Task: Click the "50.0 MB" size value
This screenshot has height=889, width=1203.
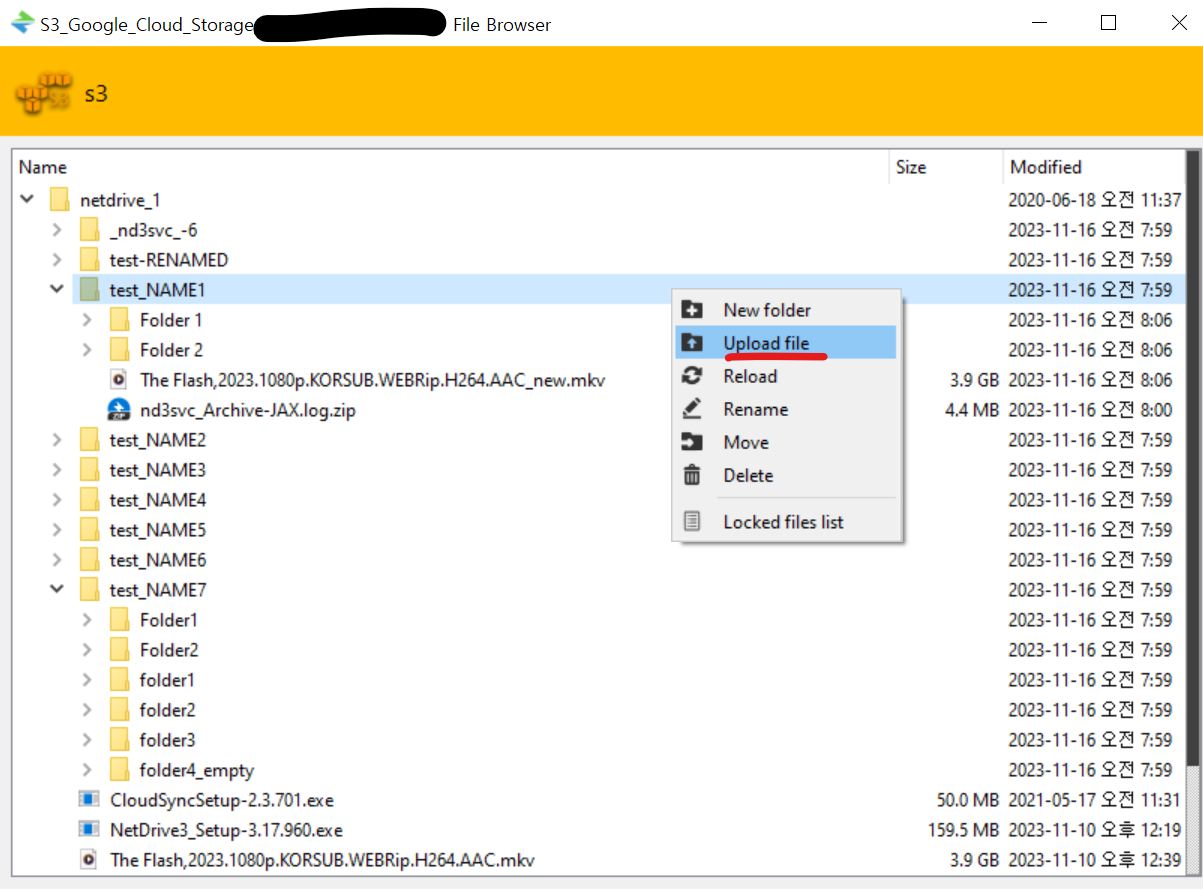Action: 967,800
